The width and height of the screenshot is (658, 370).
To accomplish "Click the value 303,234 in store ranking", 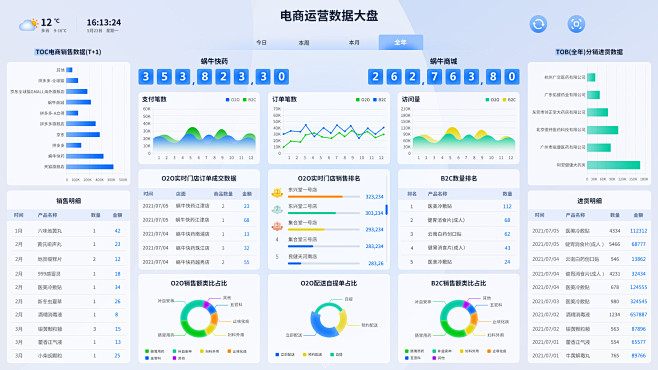I will click(374, 213).
